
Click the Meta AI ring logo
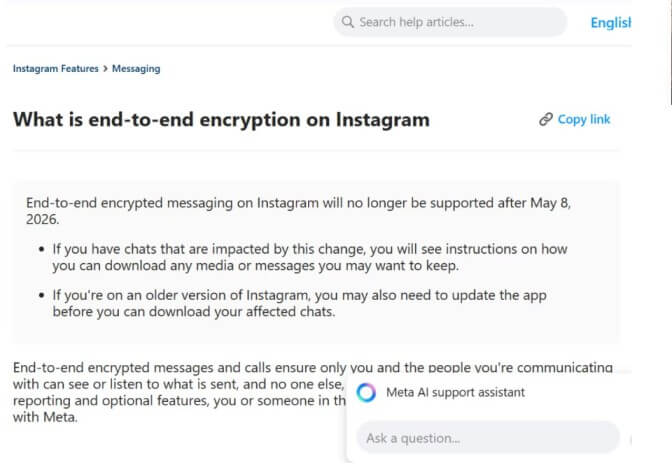pyautogui.click(x=366, y=393)
